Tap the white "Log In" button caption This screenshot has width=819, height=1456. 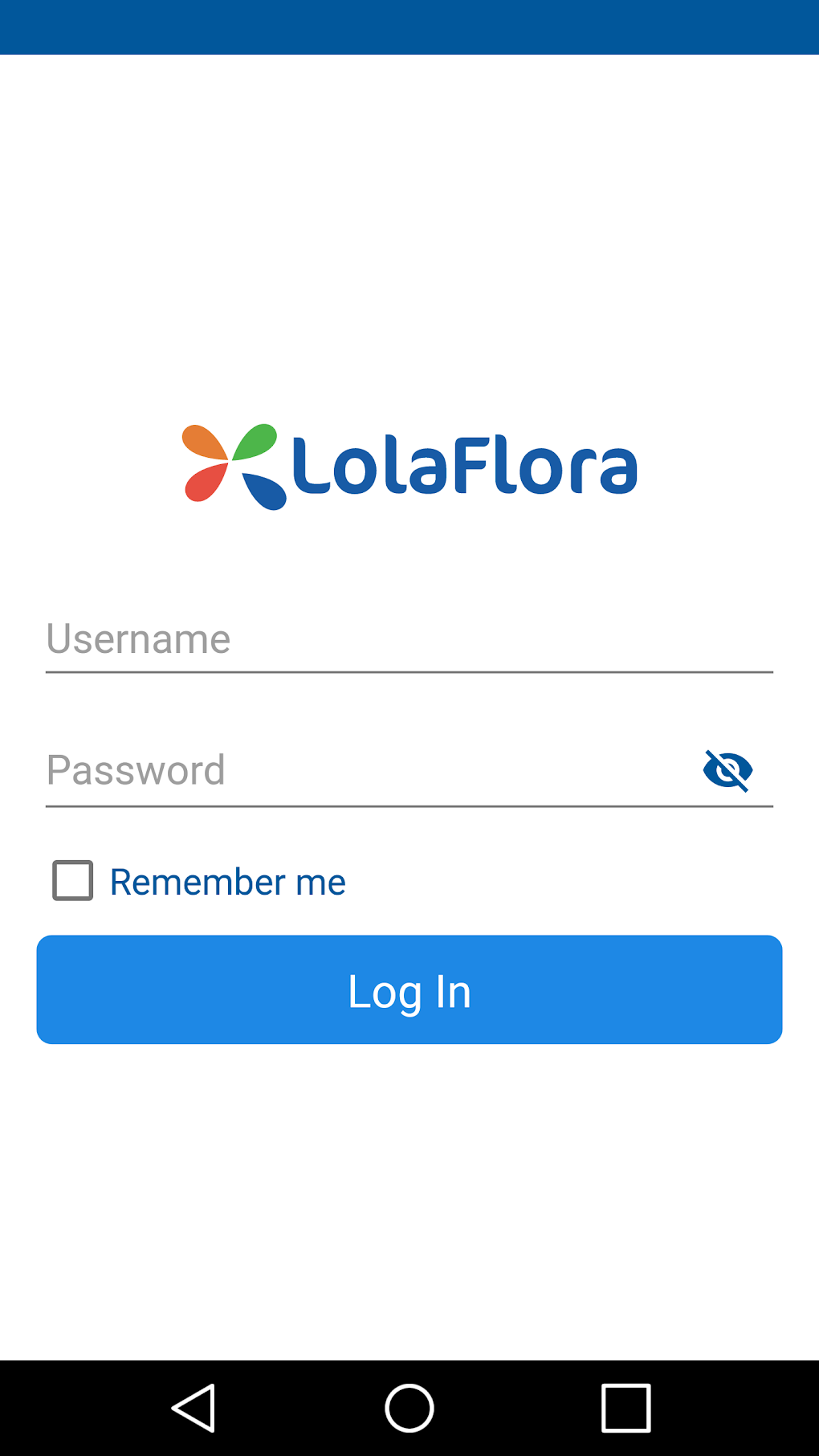click(409, 991)
